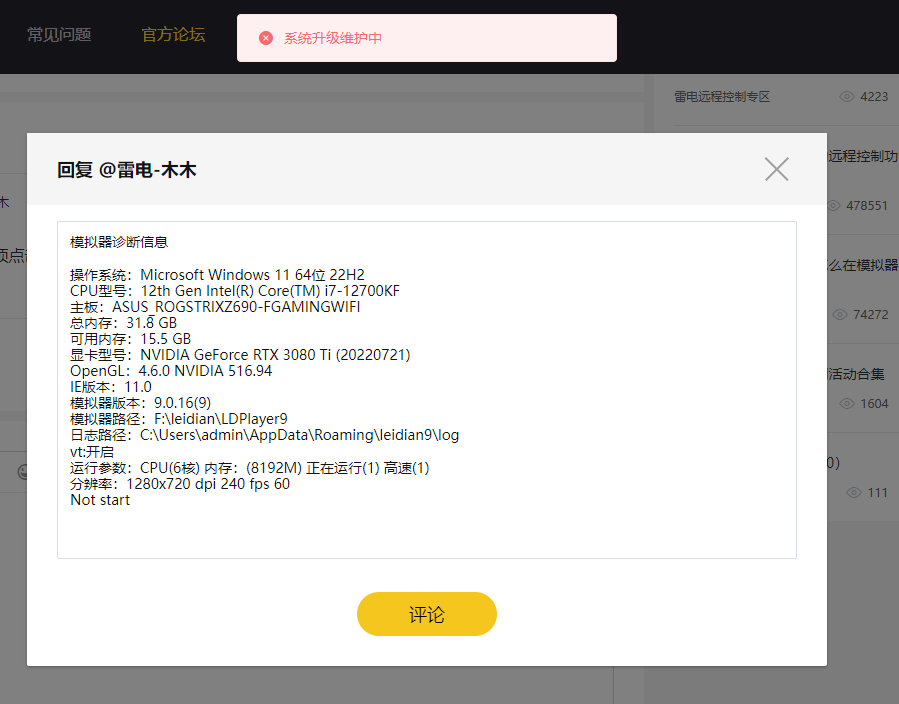Viewport: 899px width, 704px height.
Task: Click the red error icon in maintenance toast
Action: pyautogui.click(x=266, y=38)
